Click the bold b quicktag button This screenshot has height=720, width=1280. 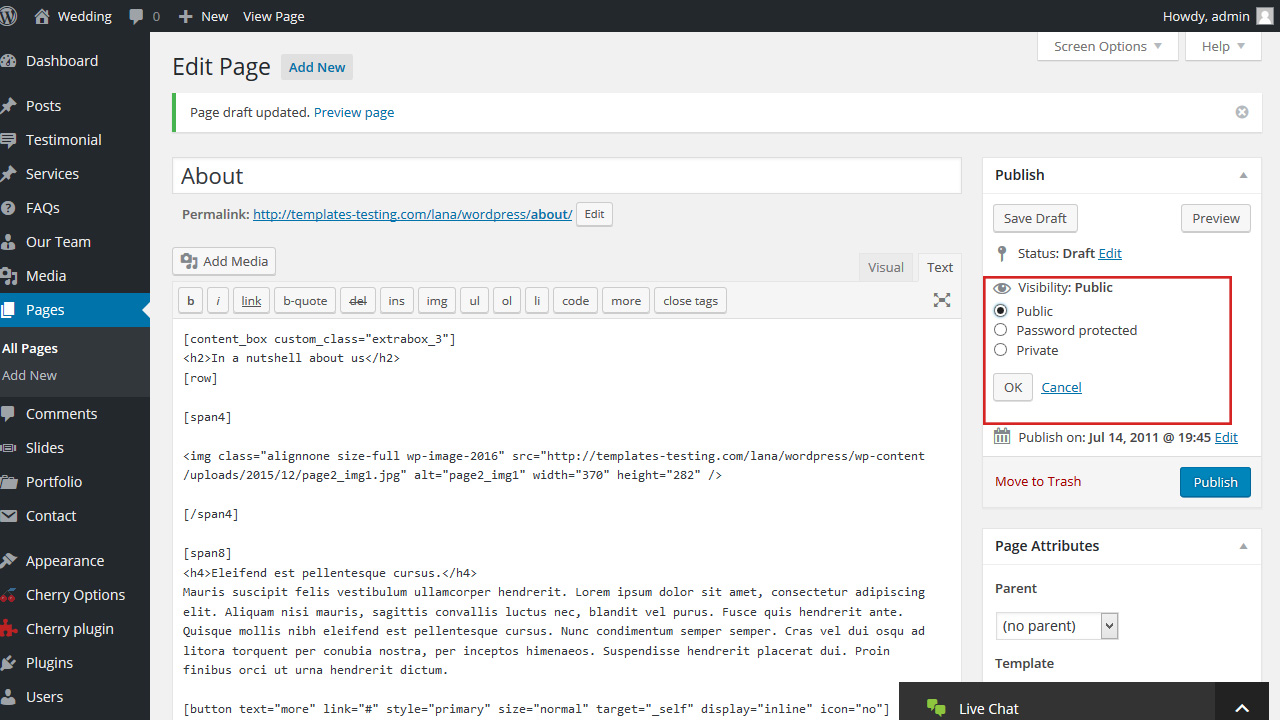click(190, 300)
